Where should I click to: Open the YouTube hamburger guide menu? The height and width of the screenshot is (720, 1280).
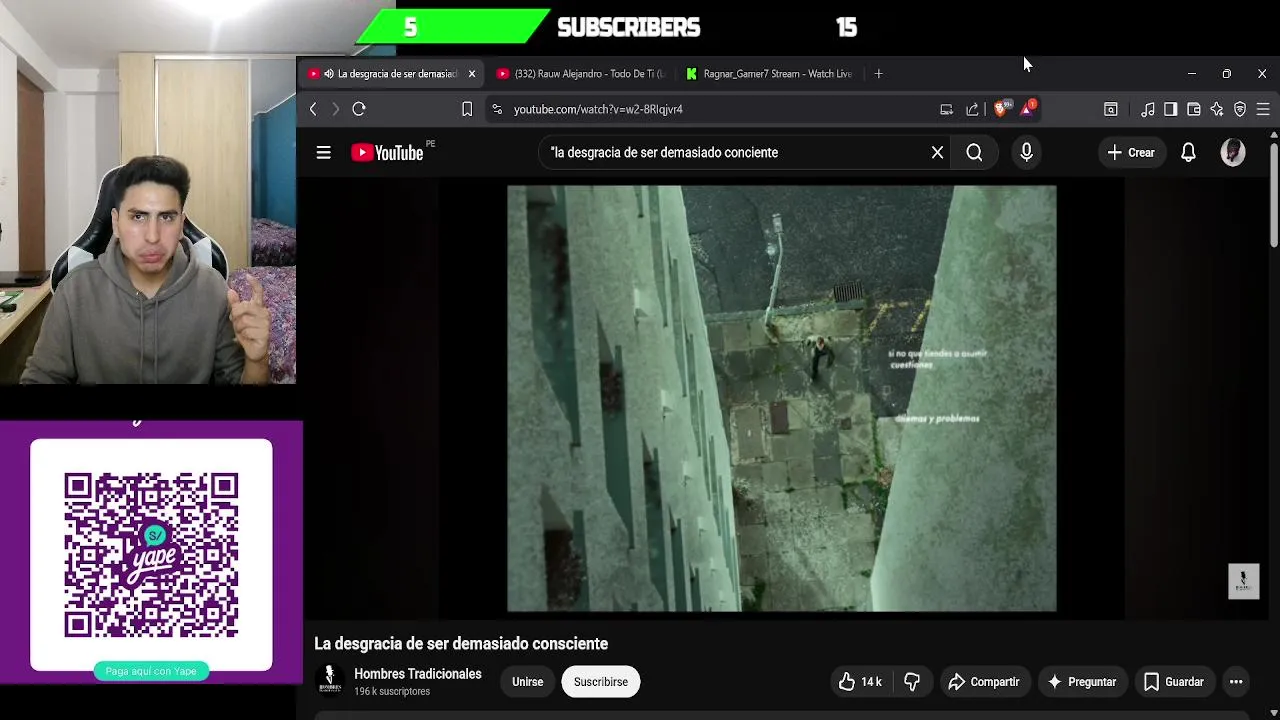point(323,153)
